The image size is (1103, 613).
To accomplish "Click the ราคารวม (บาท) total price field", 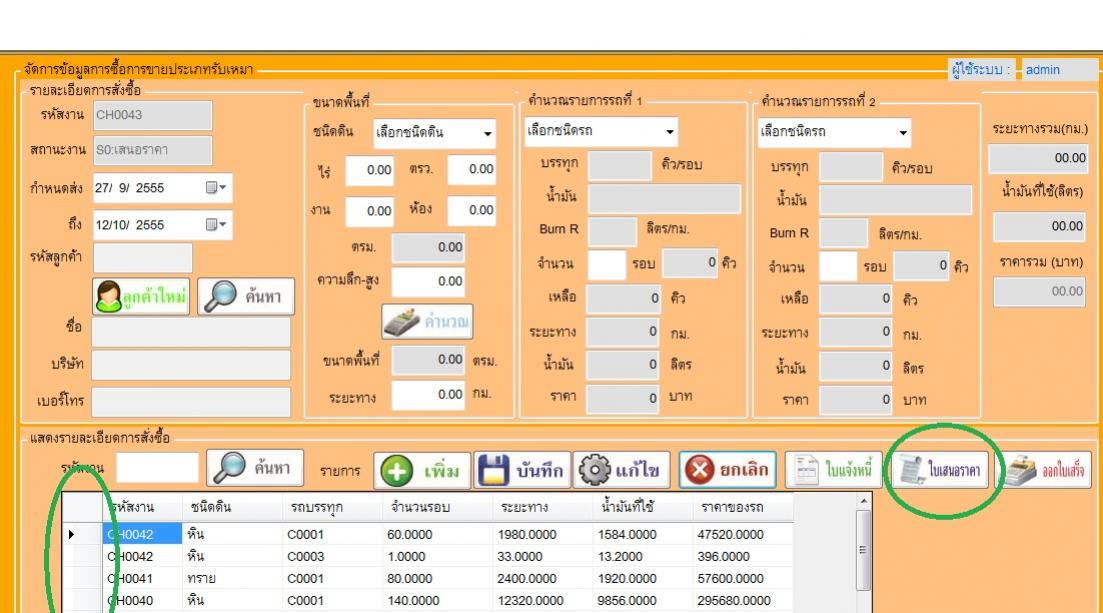I will [1040, 291].
